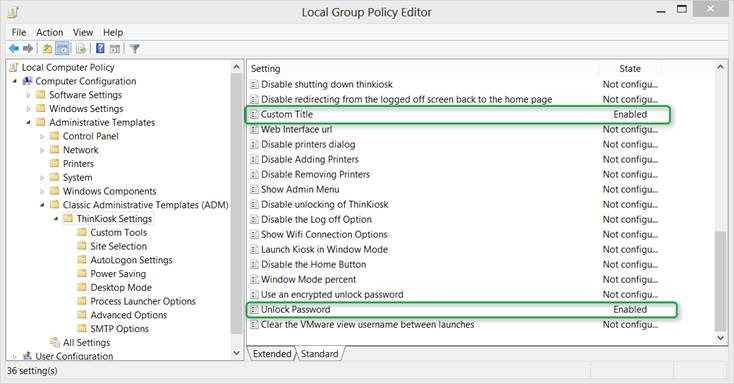Viewport: 734px width, 384px height.
Task: Select 'Disable unlocking of ThinKiosk' setting
Action: 324,204
